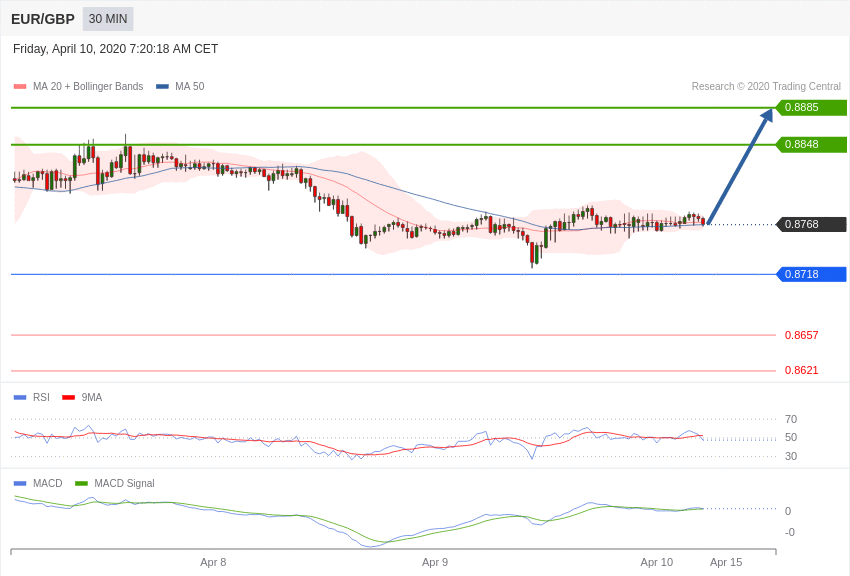Viewport: 850px width, 576px height.
Task: Click the 9MA legend swatch
Action: (68, 397)
